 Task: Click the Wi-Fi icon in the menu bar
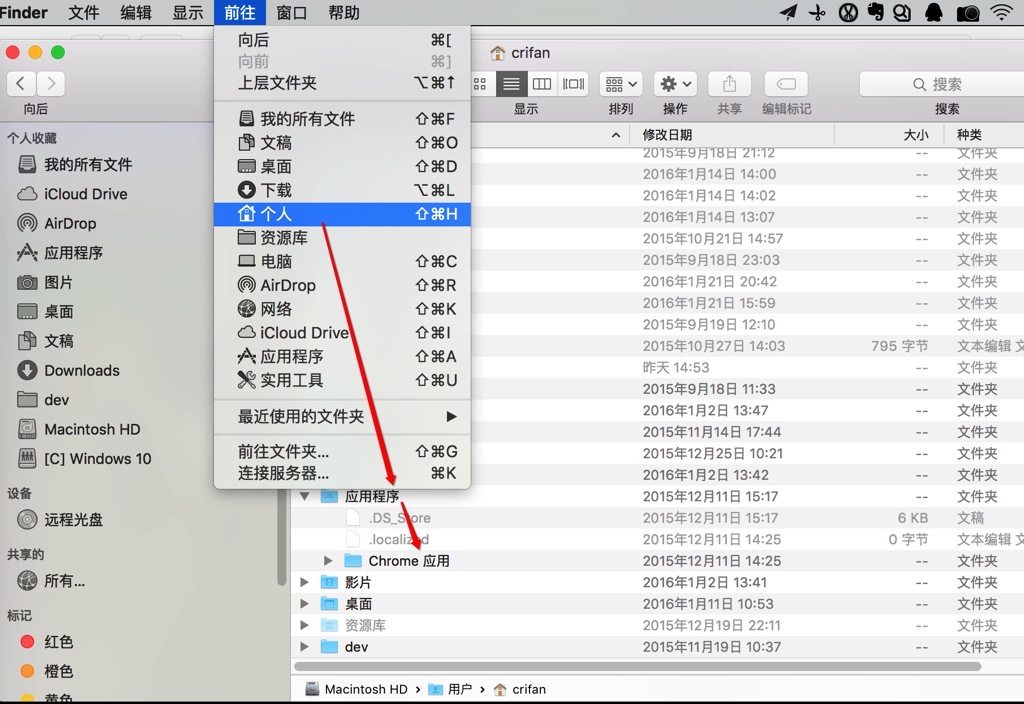pyautogui.click(x=1001, y=13)
